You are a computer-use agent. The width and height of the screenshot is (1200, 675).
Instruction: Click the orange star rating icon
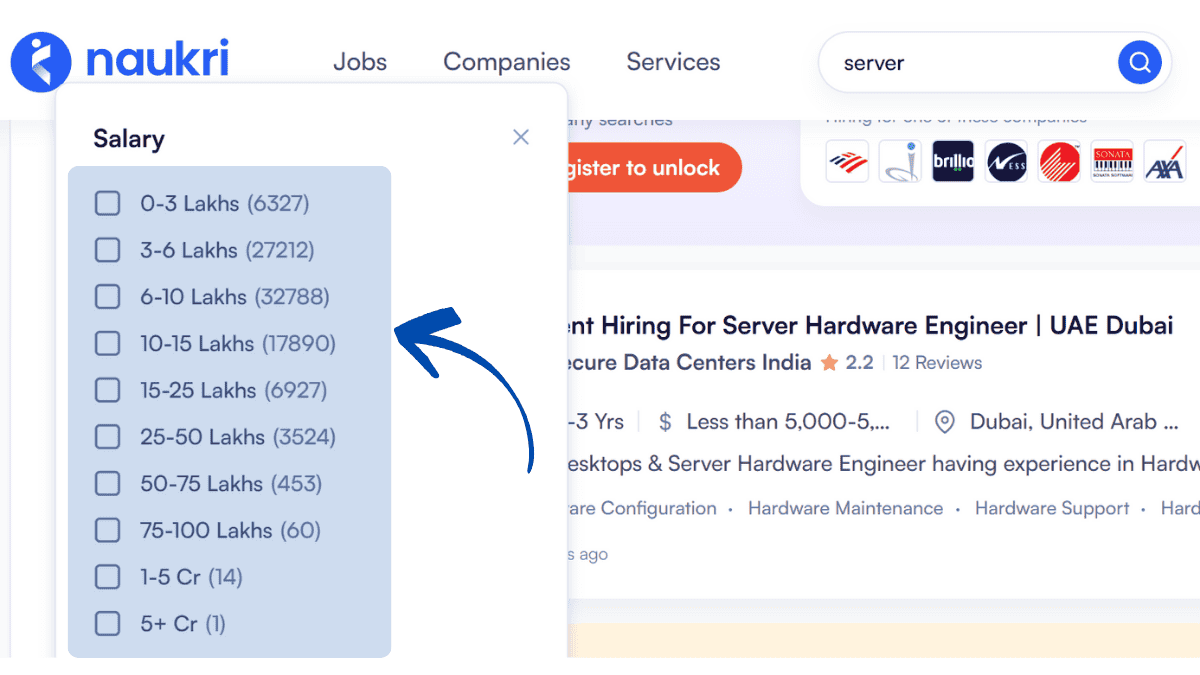[x=829, y=363]
